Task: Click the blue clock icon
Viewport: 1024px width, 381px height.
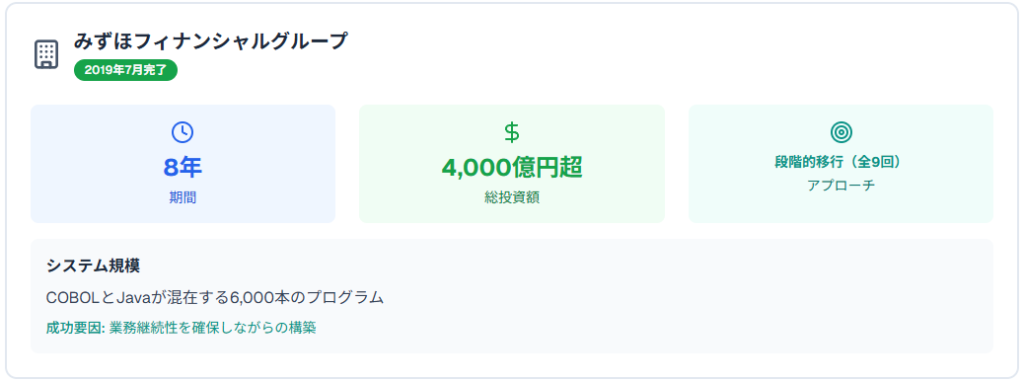Action: pos(182,132)
